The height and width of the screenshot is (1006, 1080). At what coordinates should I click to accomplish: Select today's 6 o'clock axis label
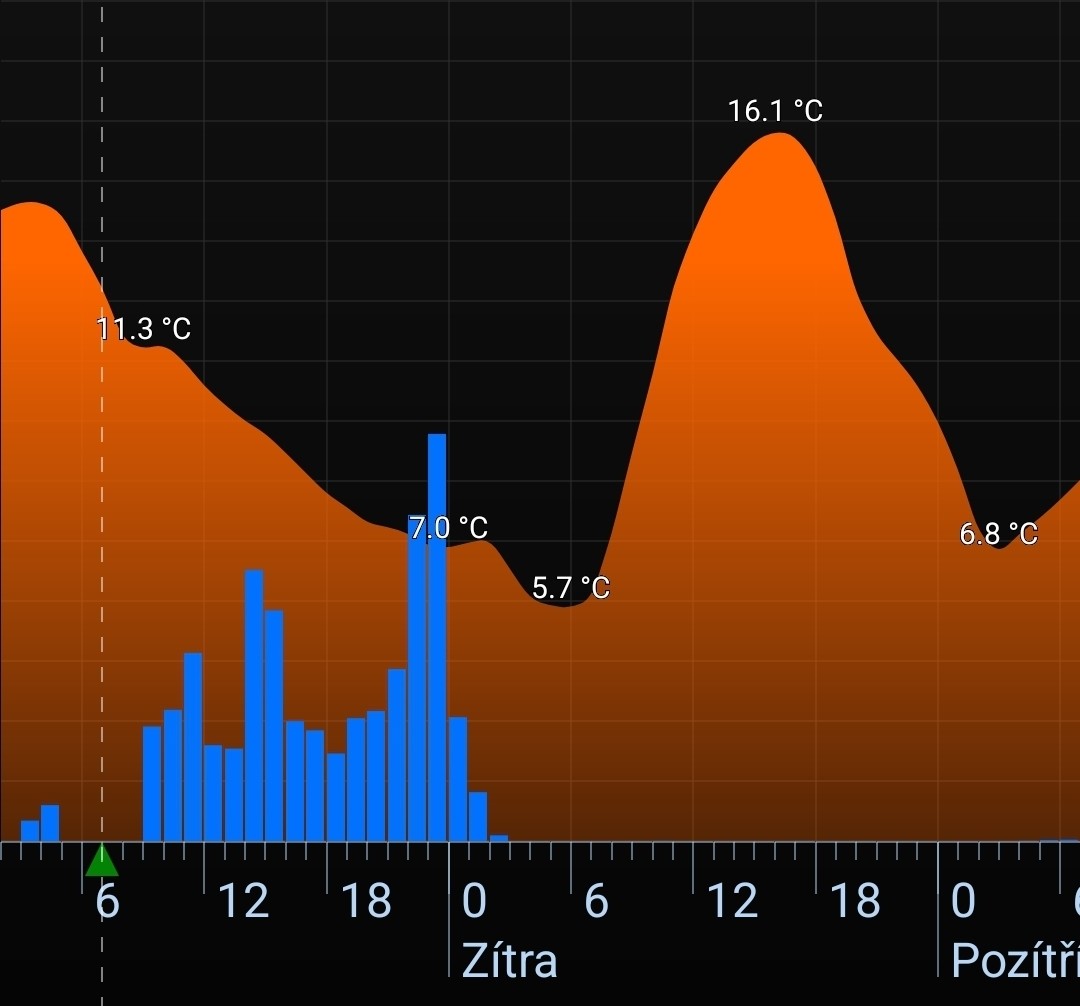pyautogui.click(x=107, y=902)
